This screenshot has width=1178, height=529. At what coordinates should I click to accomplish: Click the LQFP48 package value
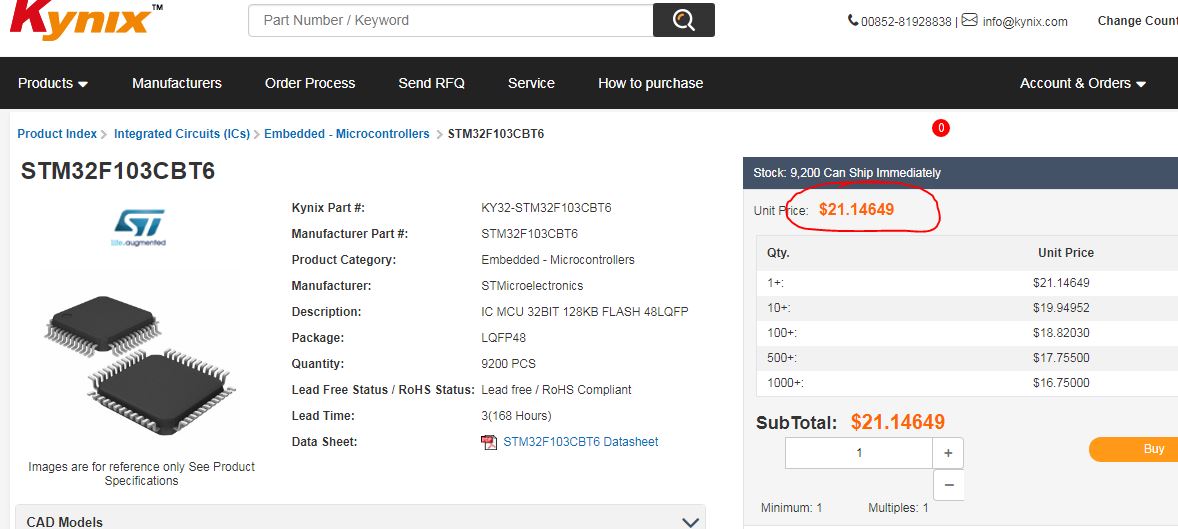click(503, 337)
